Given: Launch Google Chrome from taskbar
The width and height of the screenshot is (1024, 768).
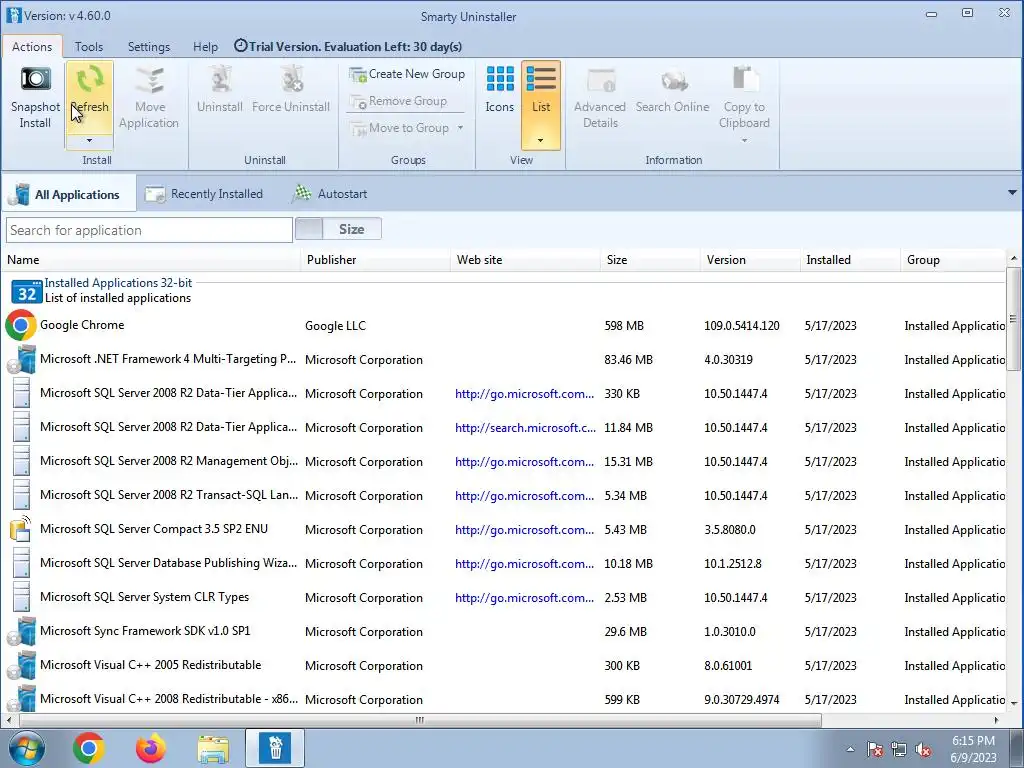Looking at the screenshot, I should (89, 748).
